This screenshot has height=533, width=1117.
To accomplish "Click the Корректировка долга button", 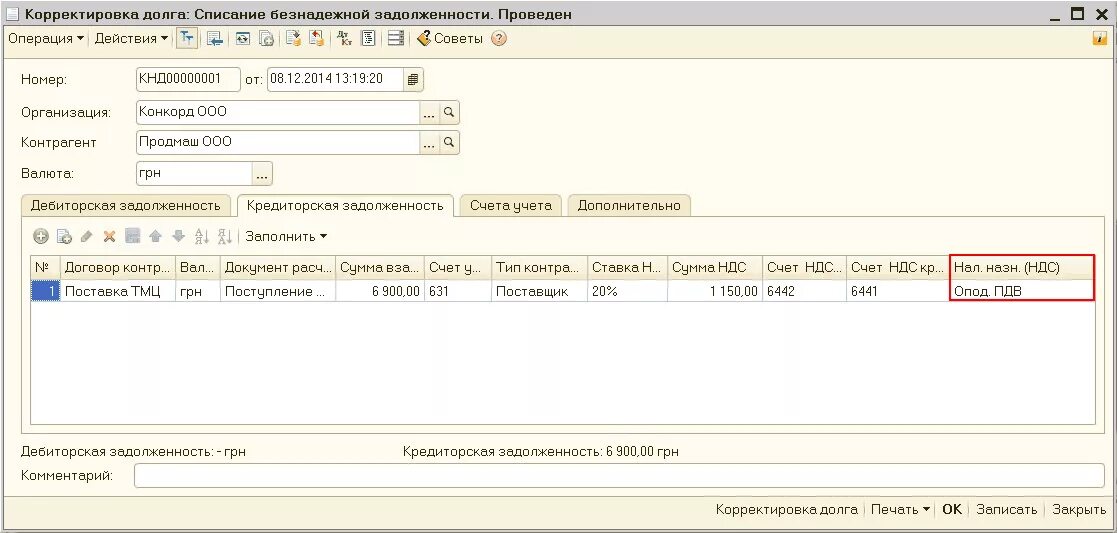I will (x=786, y=509).
